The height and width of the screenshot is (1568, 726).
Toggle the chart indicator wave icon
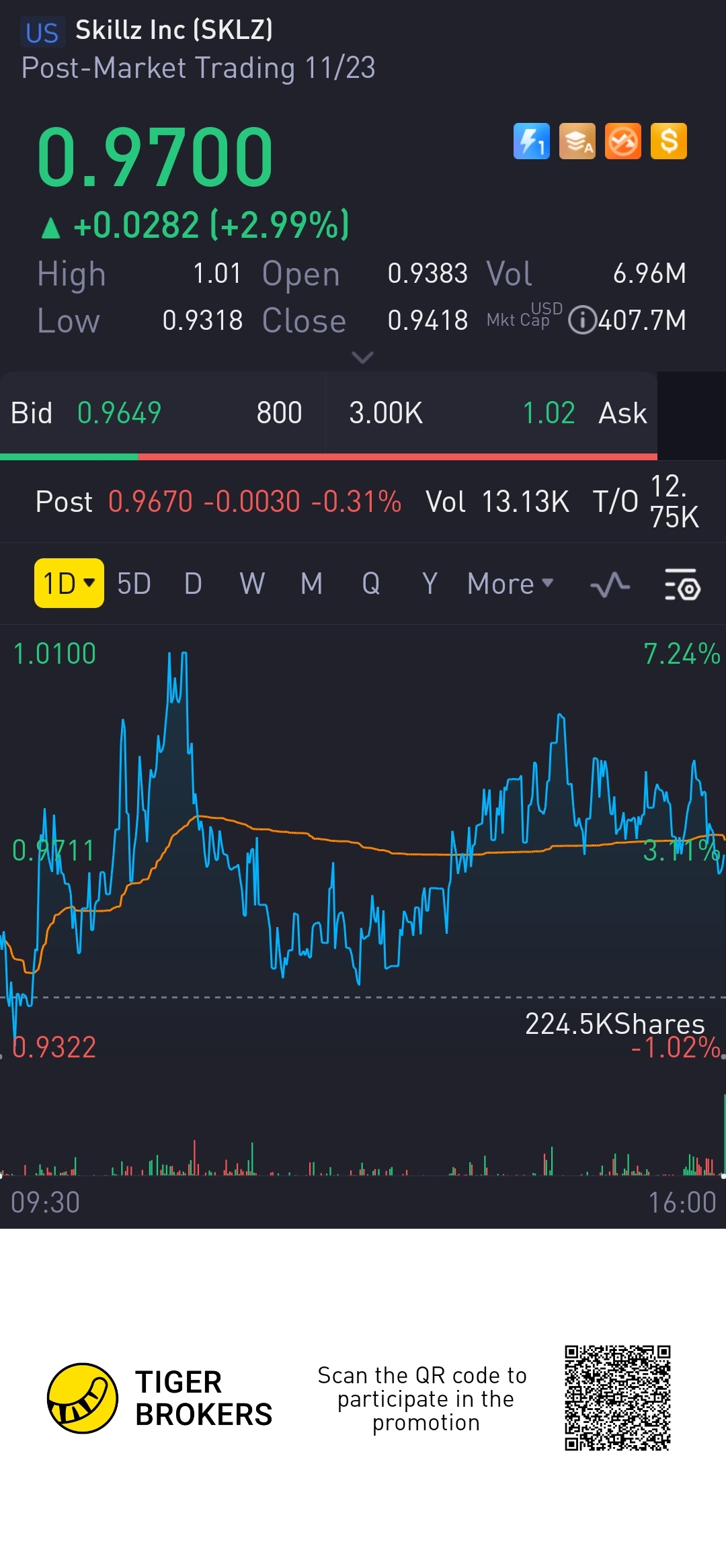(x=610, y=584)
